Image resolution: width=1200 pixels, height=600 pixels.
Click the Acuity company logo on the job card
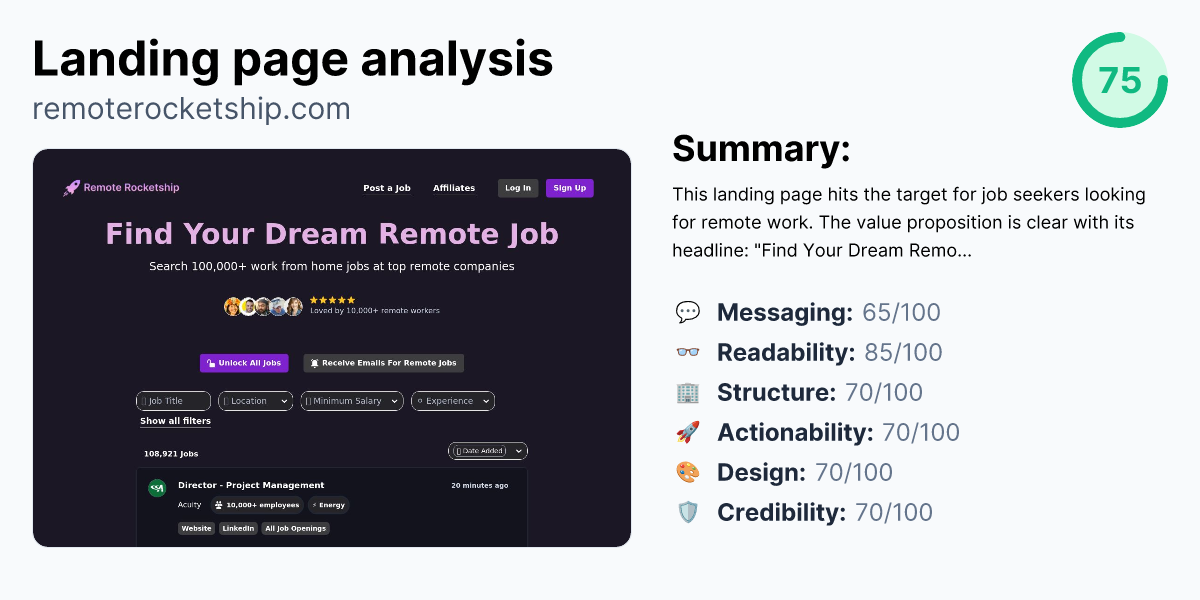pyautogui.click(x=157, y=488)
